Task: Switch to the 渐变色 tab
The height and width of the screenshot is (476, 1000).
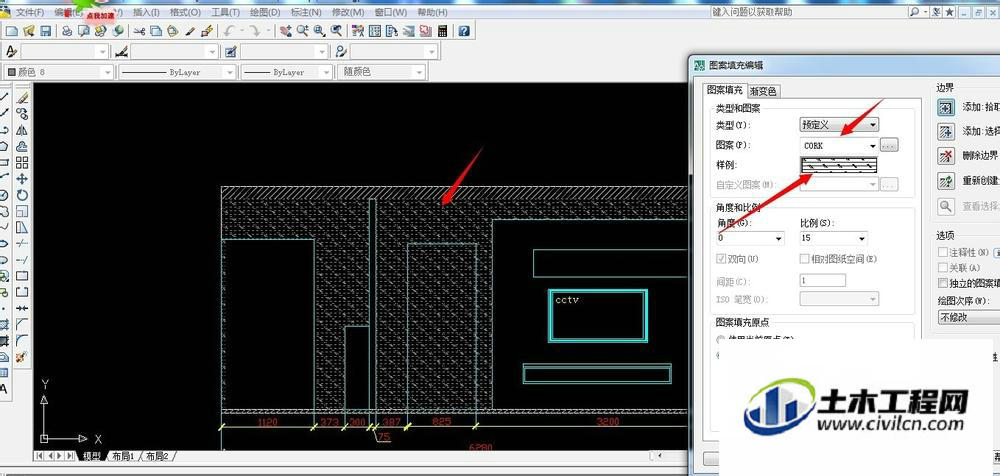Action: click(x=763, y=91)
